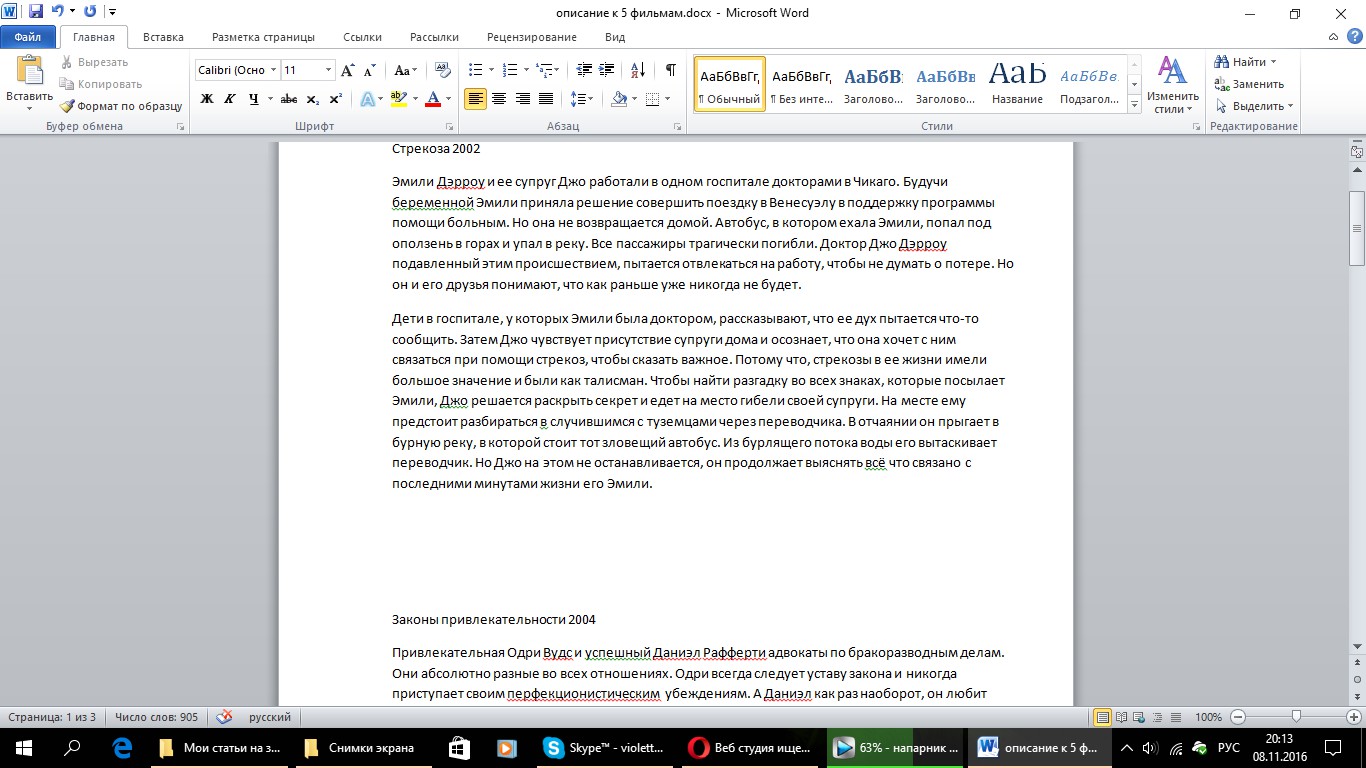Open the numbered list dropdown arrow
Screen dimensions: 1366x768
click(x=525, y=70)
